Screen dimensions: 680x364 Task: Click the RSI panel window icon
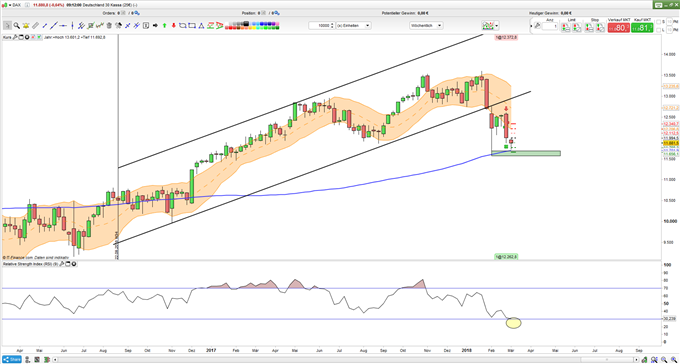[68, 264]
